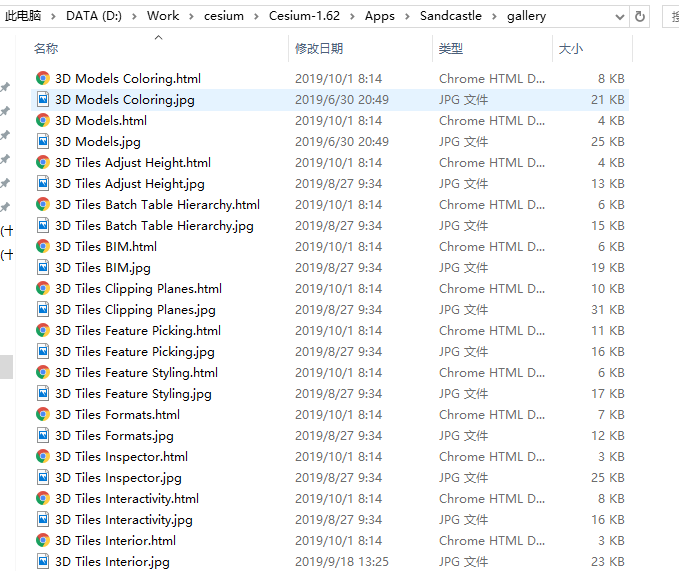This screenshot has height=584, width=679.
Task: Navigate to 此电脑 in address bar
Action: coord(23,16)
